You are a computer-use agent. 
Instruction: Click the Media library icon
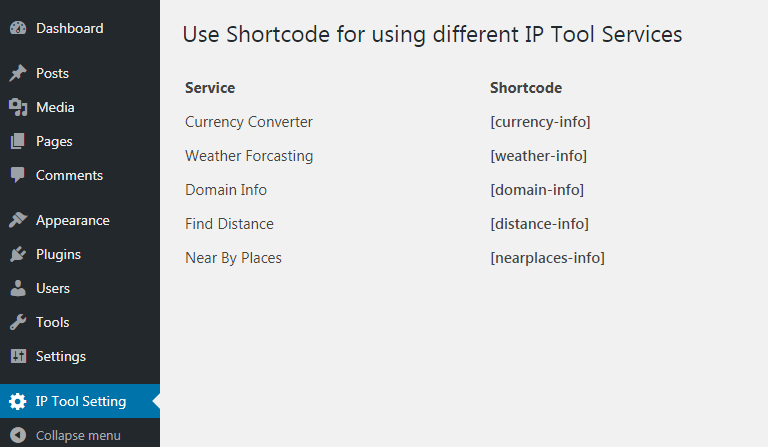(18, 107)
